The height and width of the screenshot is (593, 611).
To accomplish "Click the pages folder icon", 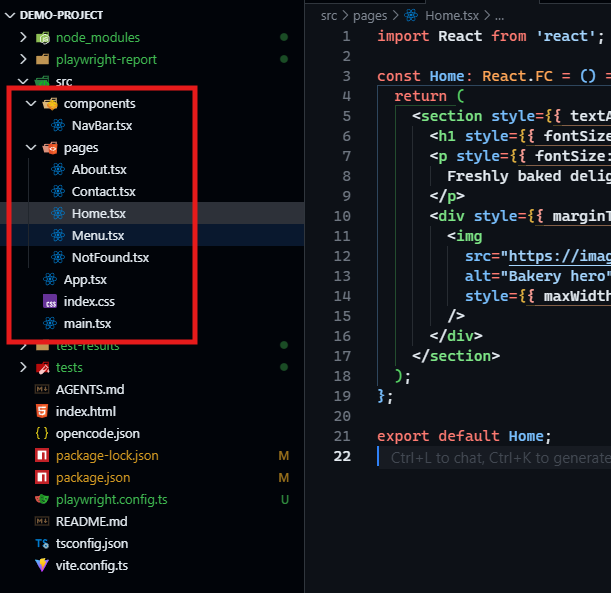I will coord(50,148).
